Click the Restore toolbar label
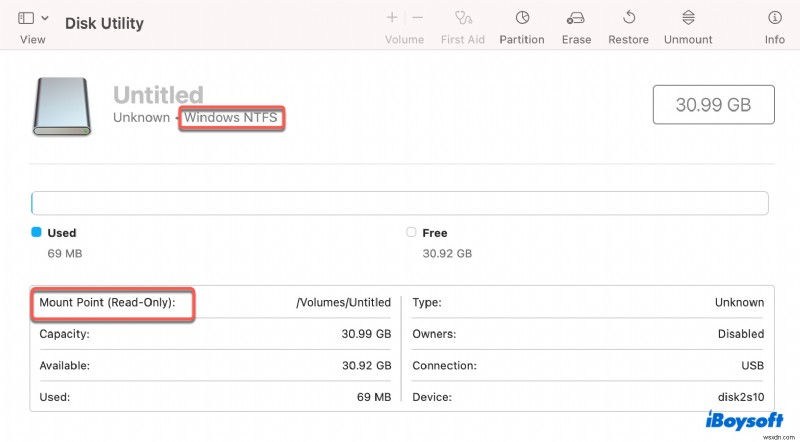The width and height of the screenshot is (800, 442). [629, 39]
